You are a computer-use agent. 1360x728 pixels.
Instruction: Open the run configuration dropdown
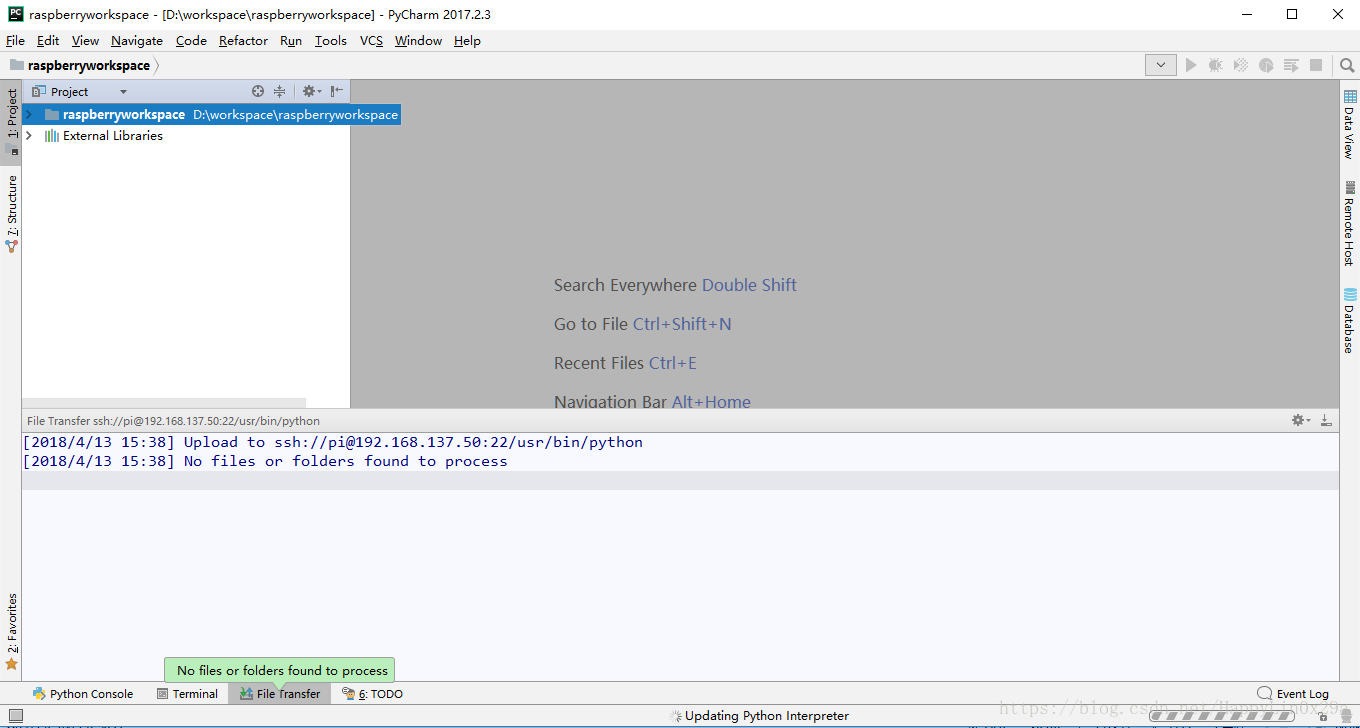pos(1160,65)
